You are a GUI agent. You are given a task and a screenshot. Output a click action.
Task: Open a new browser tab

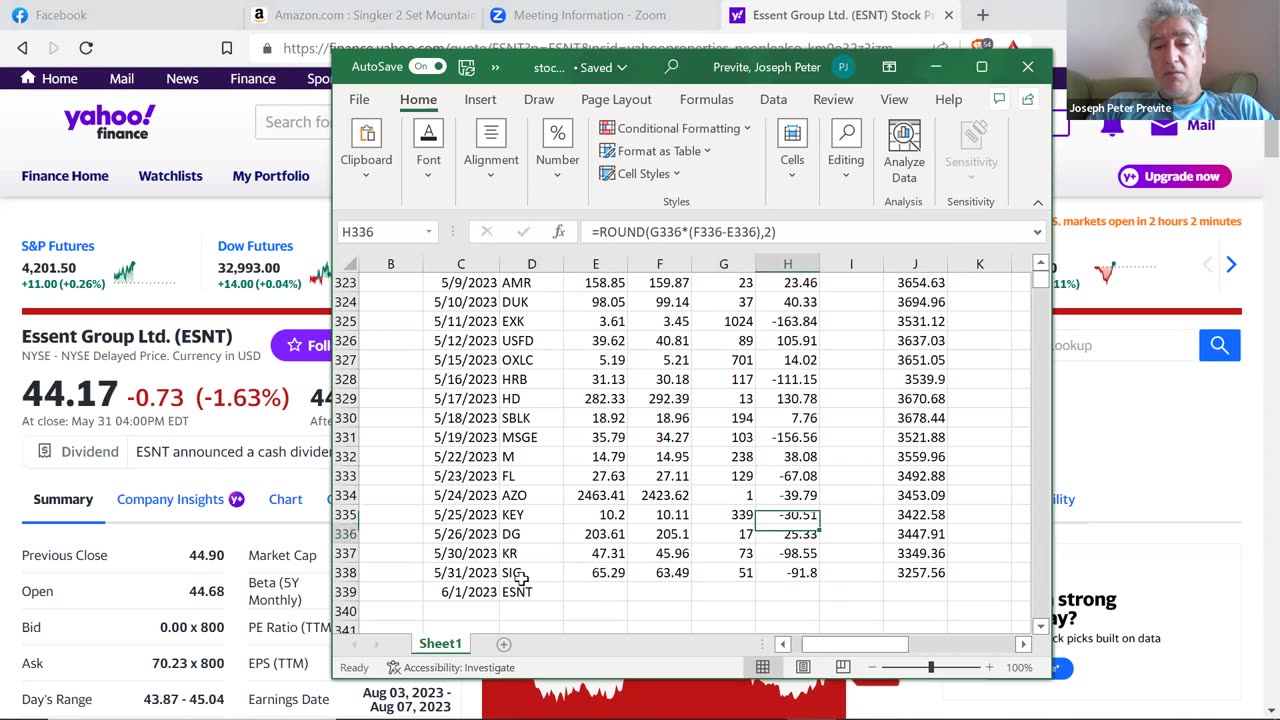(982, 15)
